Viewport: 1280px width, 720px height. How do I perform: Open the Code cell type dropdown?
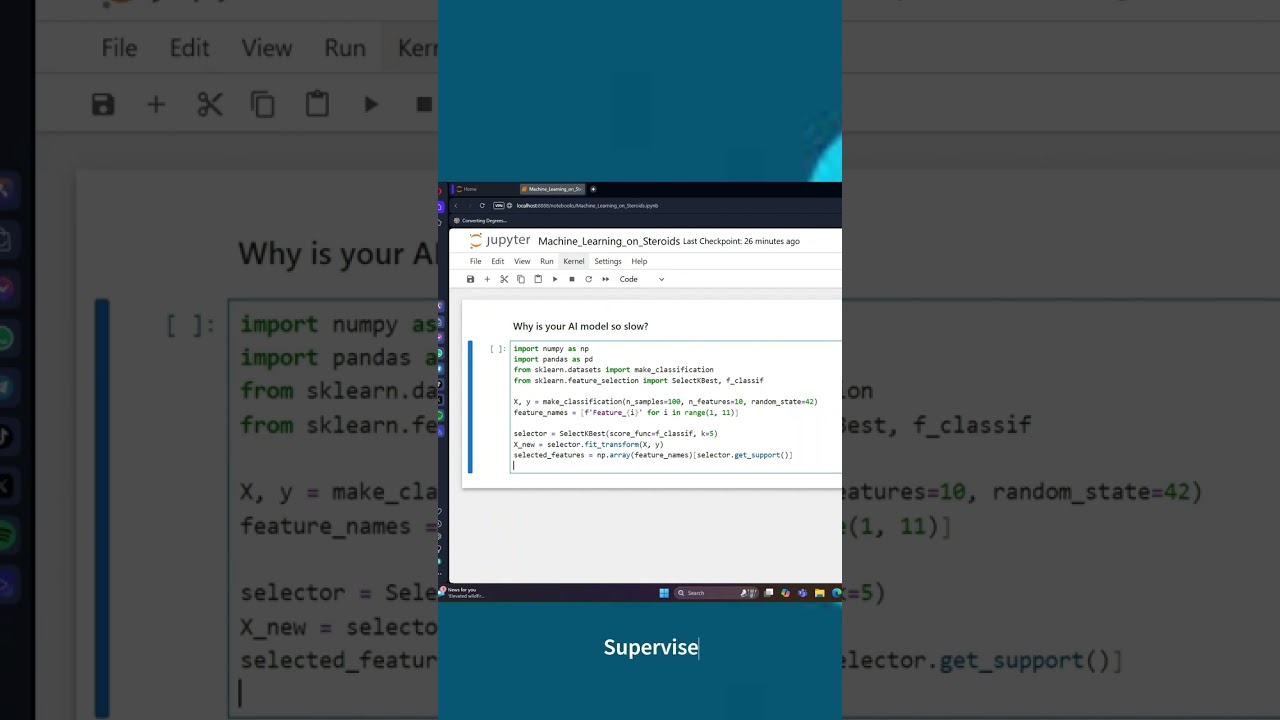pos(641,279)
